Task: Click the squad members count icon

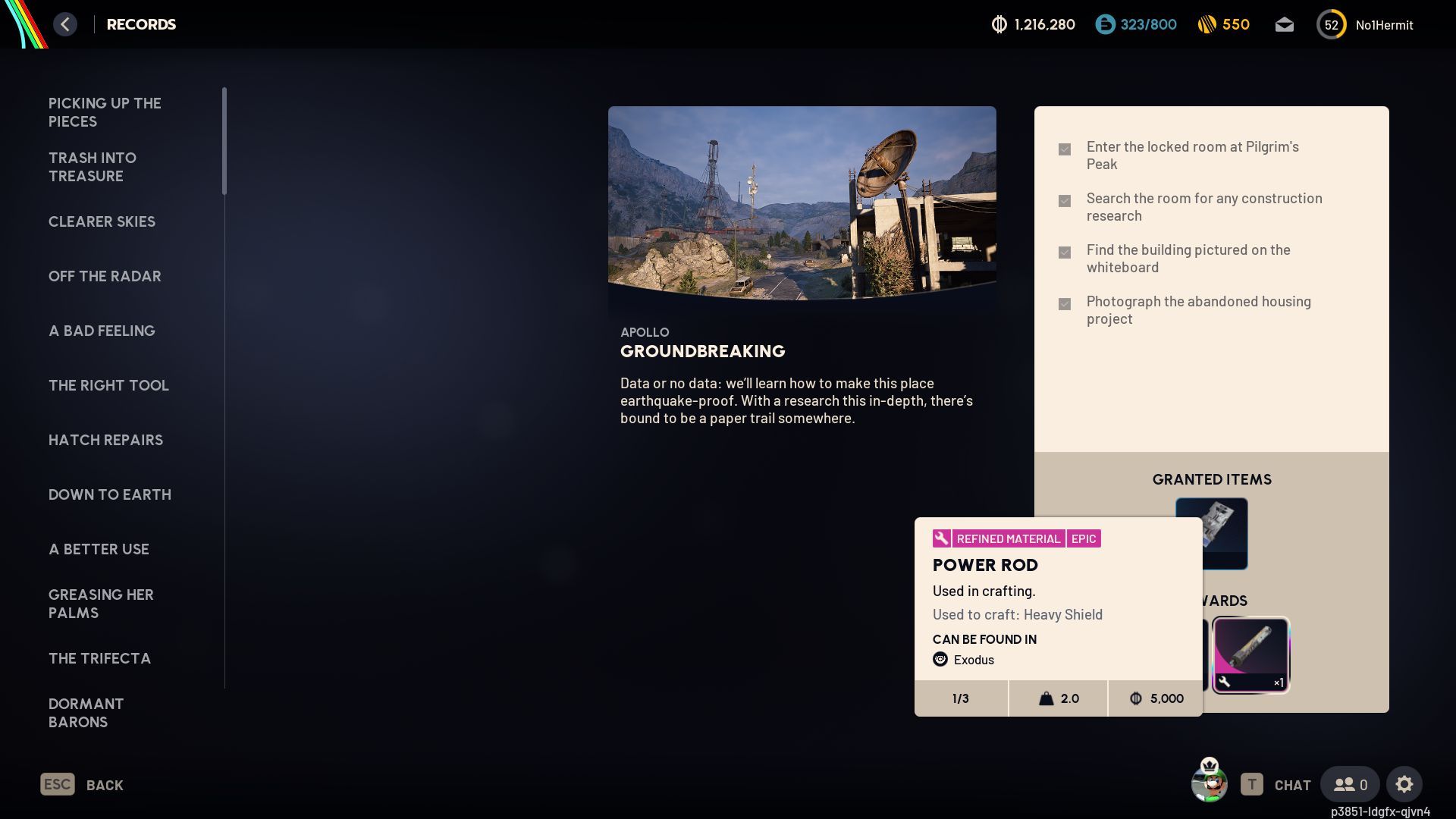Action: 1350,784
